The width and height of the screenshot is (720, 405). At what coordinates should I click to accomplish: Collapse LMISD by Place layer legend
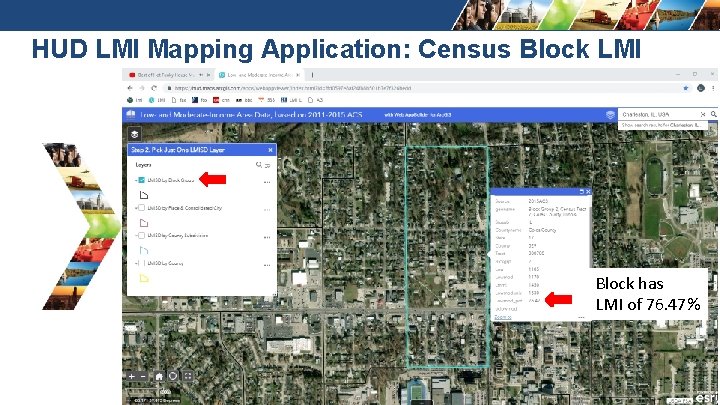click(x=136, y=208)
